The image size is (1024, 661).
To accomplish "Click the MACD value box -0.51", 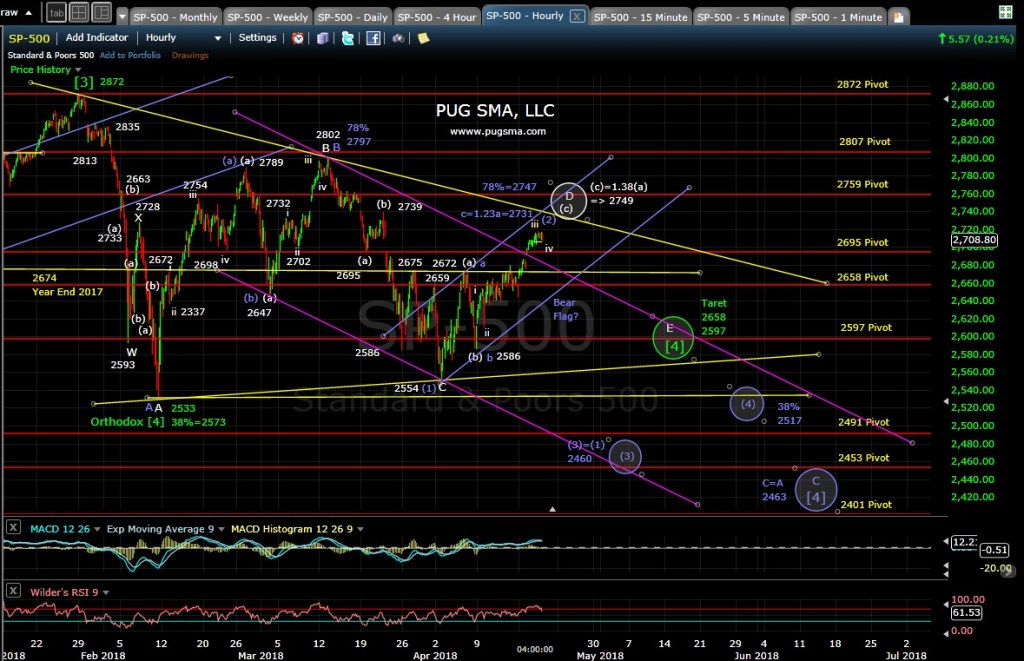I will [994, 549].
